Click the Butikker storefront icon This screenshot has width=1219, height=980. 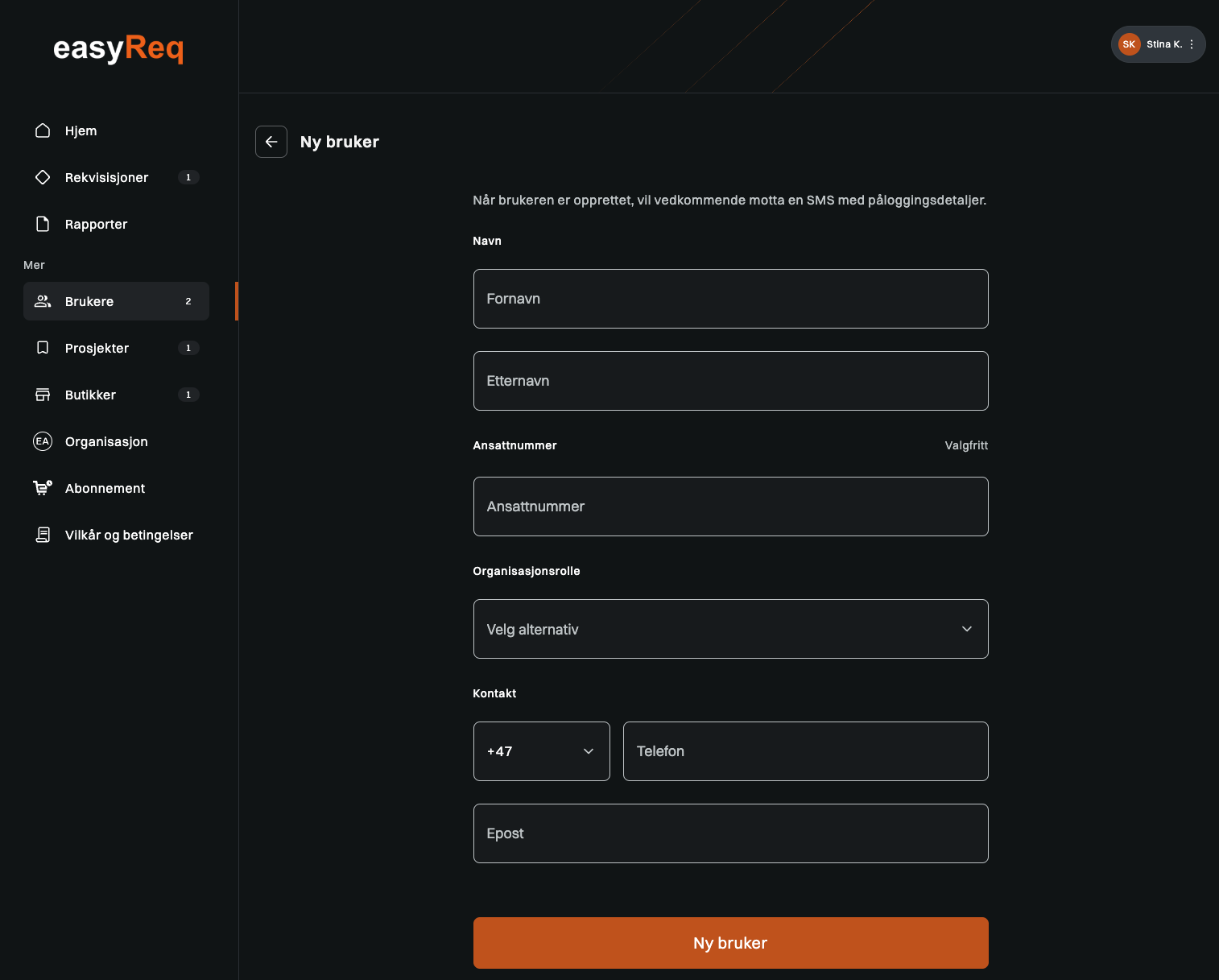(43, 395)
